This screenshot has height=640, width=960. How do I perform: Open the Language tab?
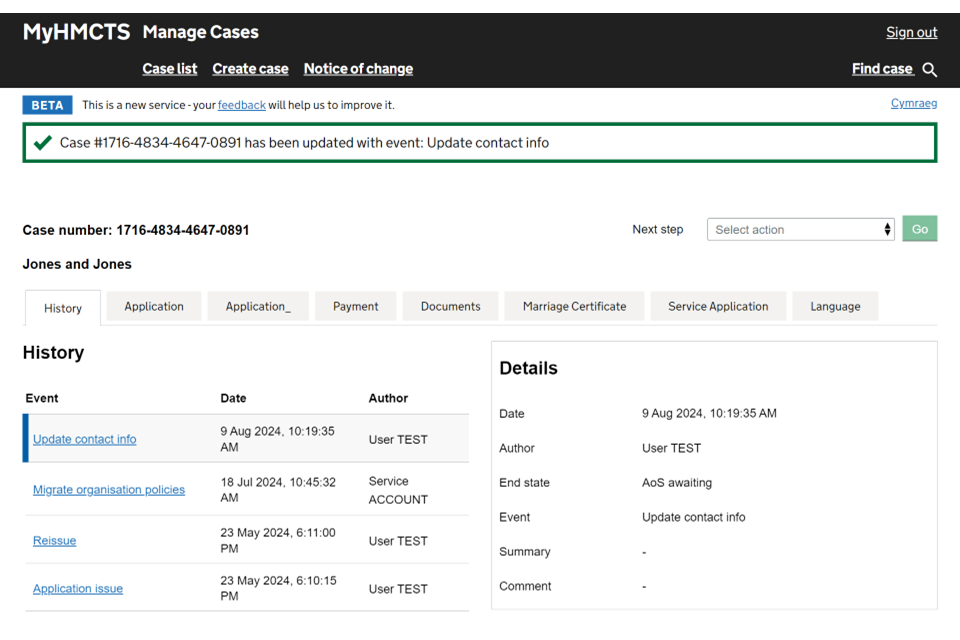[x=835, y=307]
